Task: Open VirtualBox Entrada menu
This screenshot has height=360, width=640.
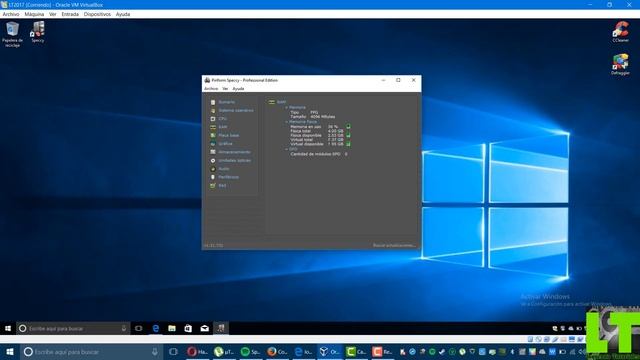Action: 70,14
